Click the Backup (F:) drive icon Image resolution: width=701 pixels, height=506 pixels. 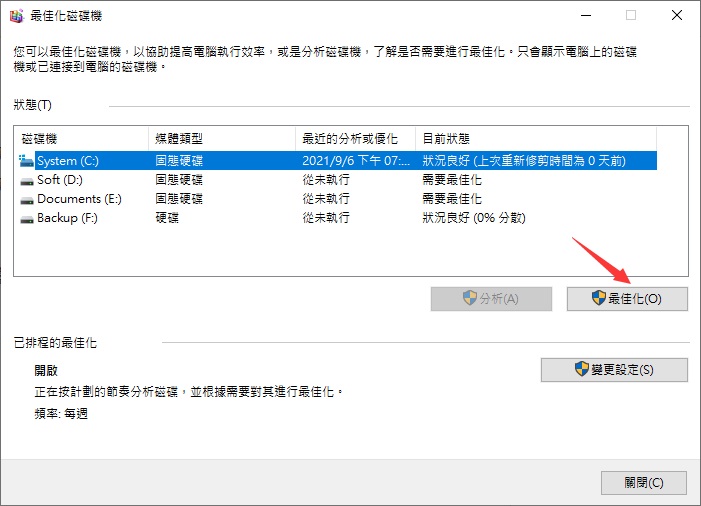click(x=27, y=219)
